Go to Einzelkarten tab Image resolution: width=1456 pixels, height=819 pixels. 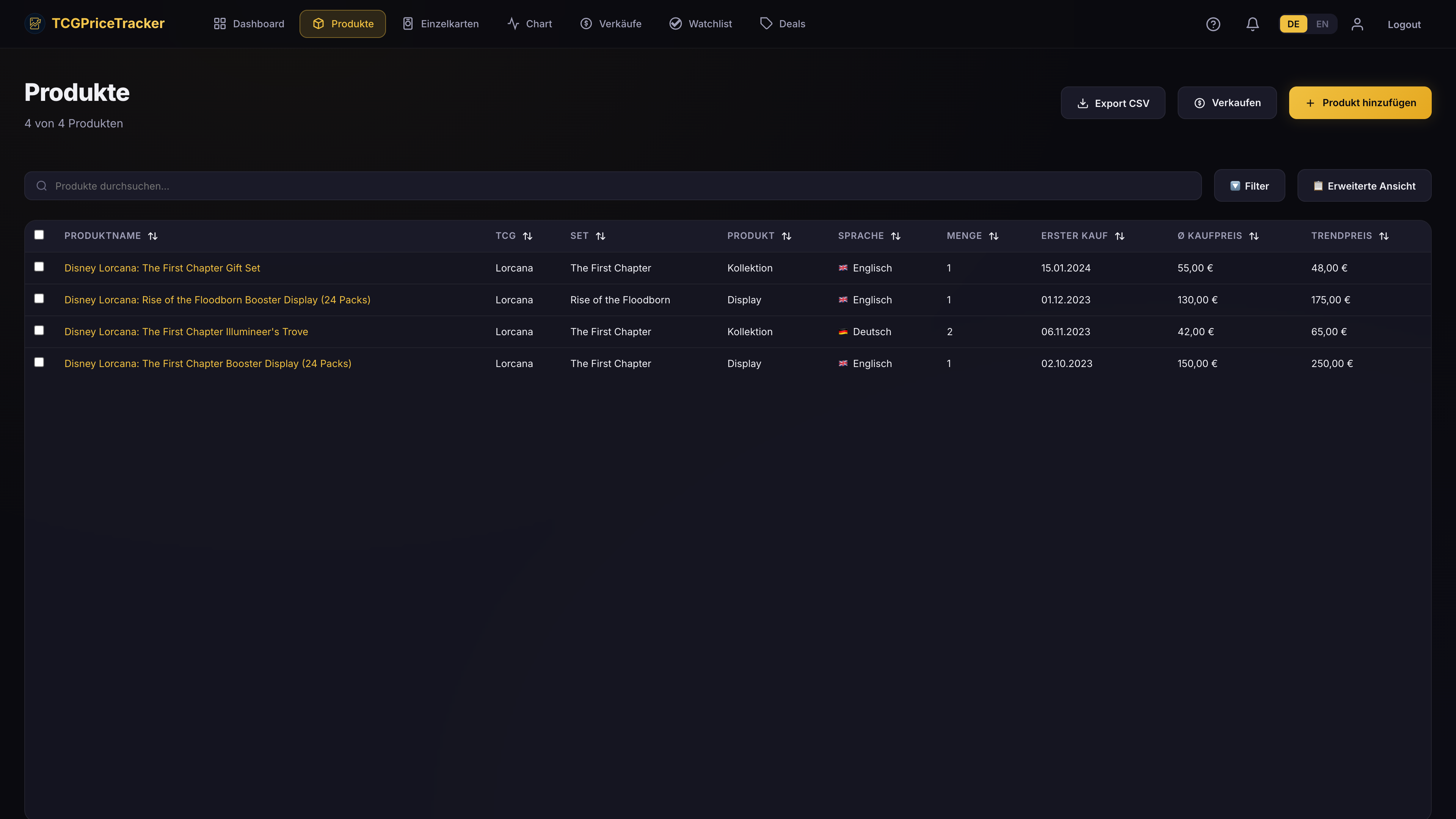click(440, 24)
